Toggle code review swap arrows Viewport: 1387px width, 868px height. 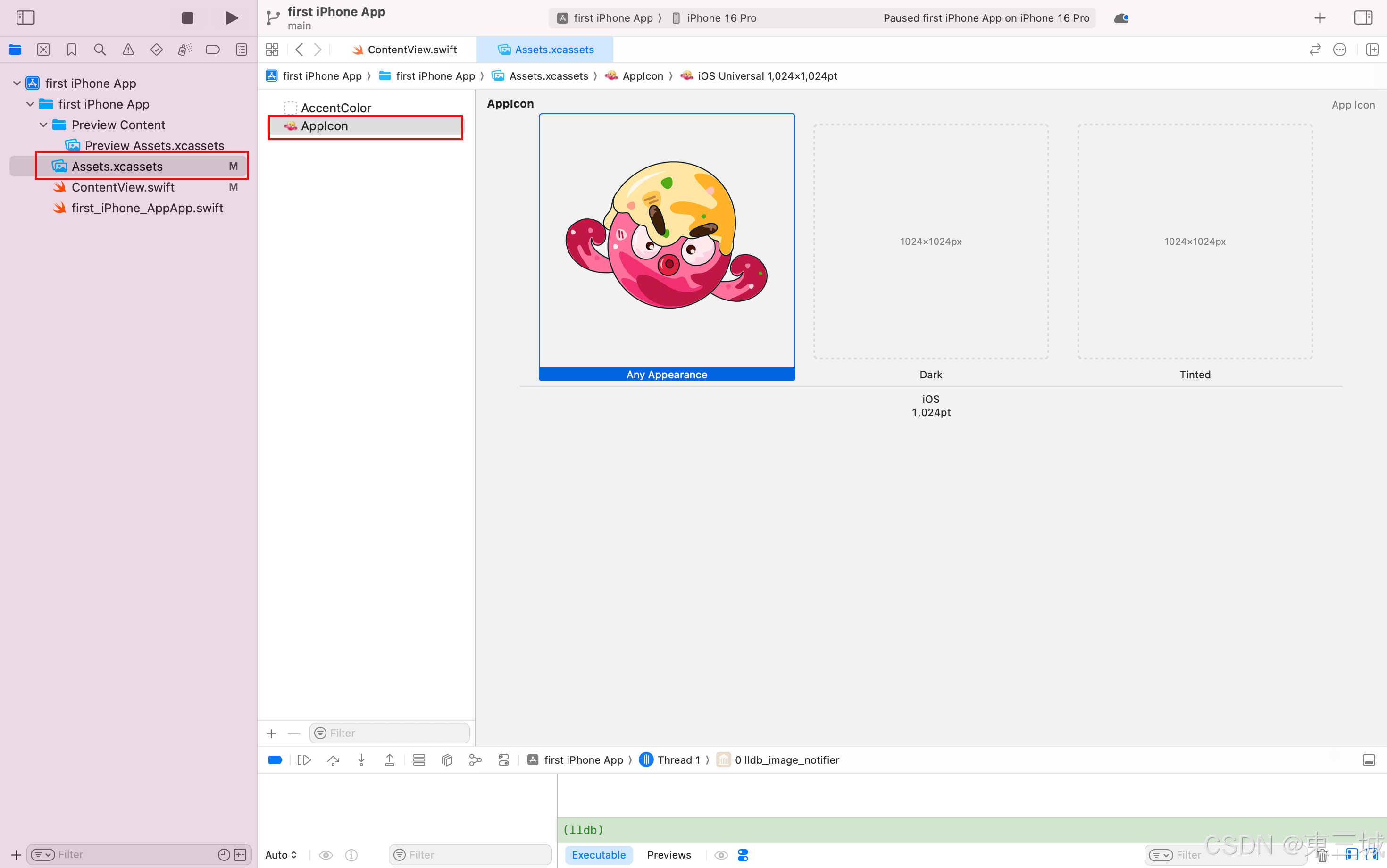pyautogui.click(x=1315, y=50)
